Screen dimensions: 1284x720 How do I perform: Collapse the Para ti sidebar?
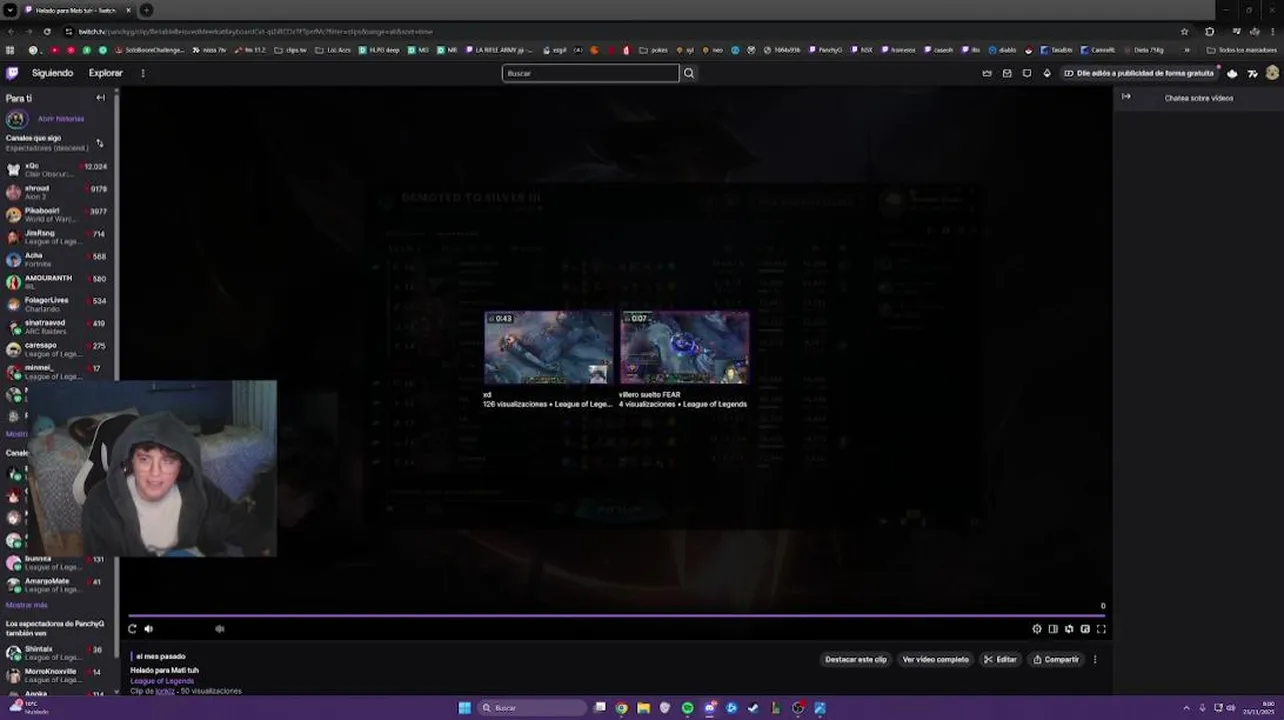click(x=100, y=98)
